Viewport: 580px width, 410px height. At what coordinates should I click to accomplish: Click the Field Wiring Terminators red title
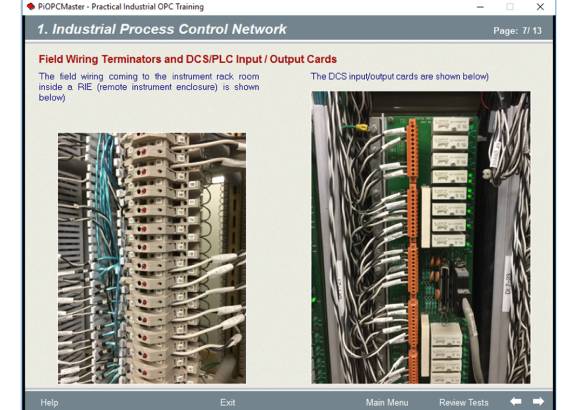point(188,59)
